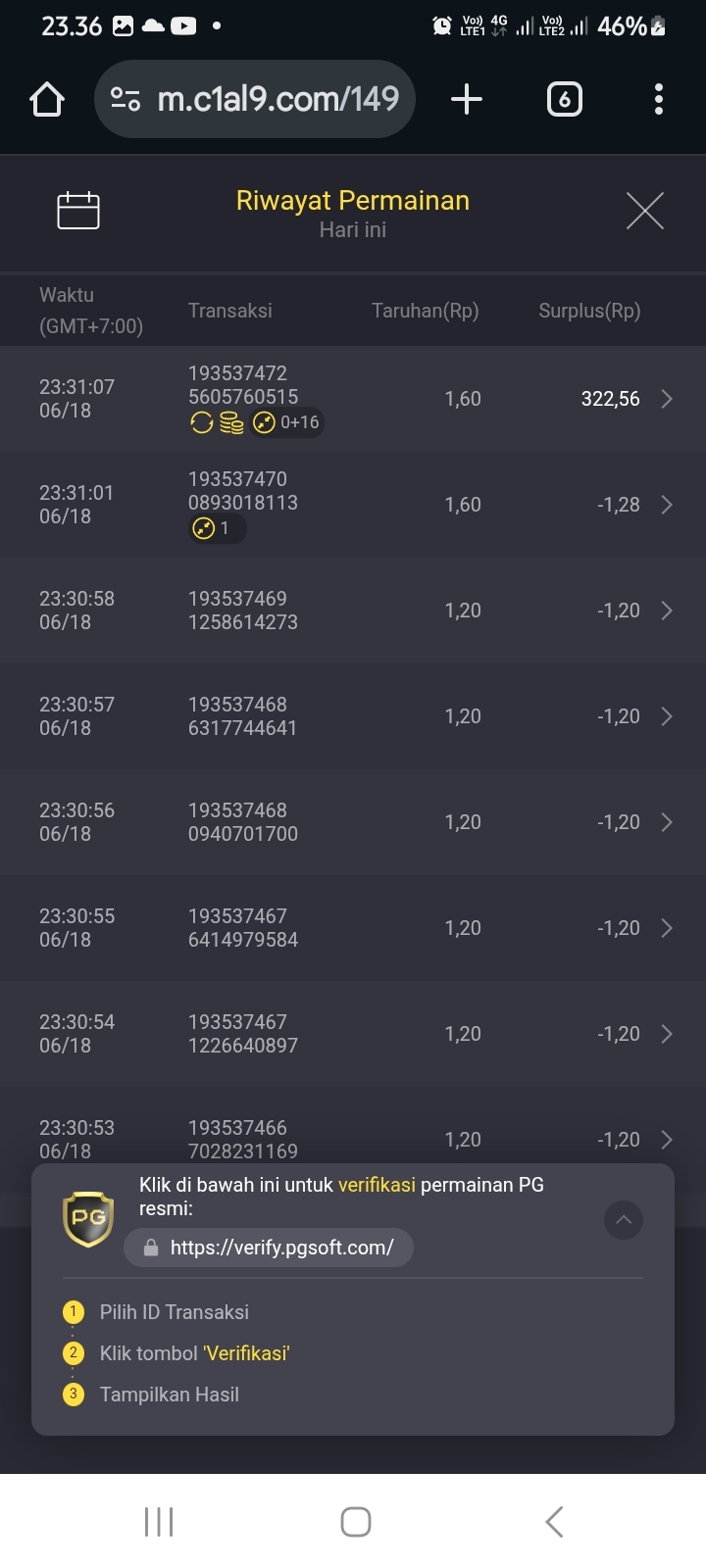Click the free spin 0+16 badge
This screenshot has width=706, height=1568.
[286, 422]
